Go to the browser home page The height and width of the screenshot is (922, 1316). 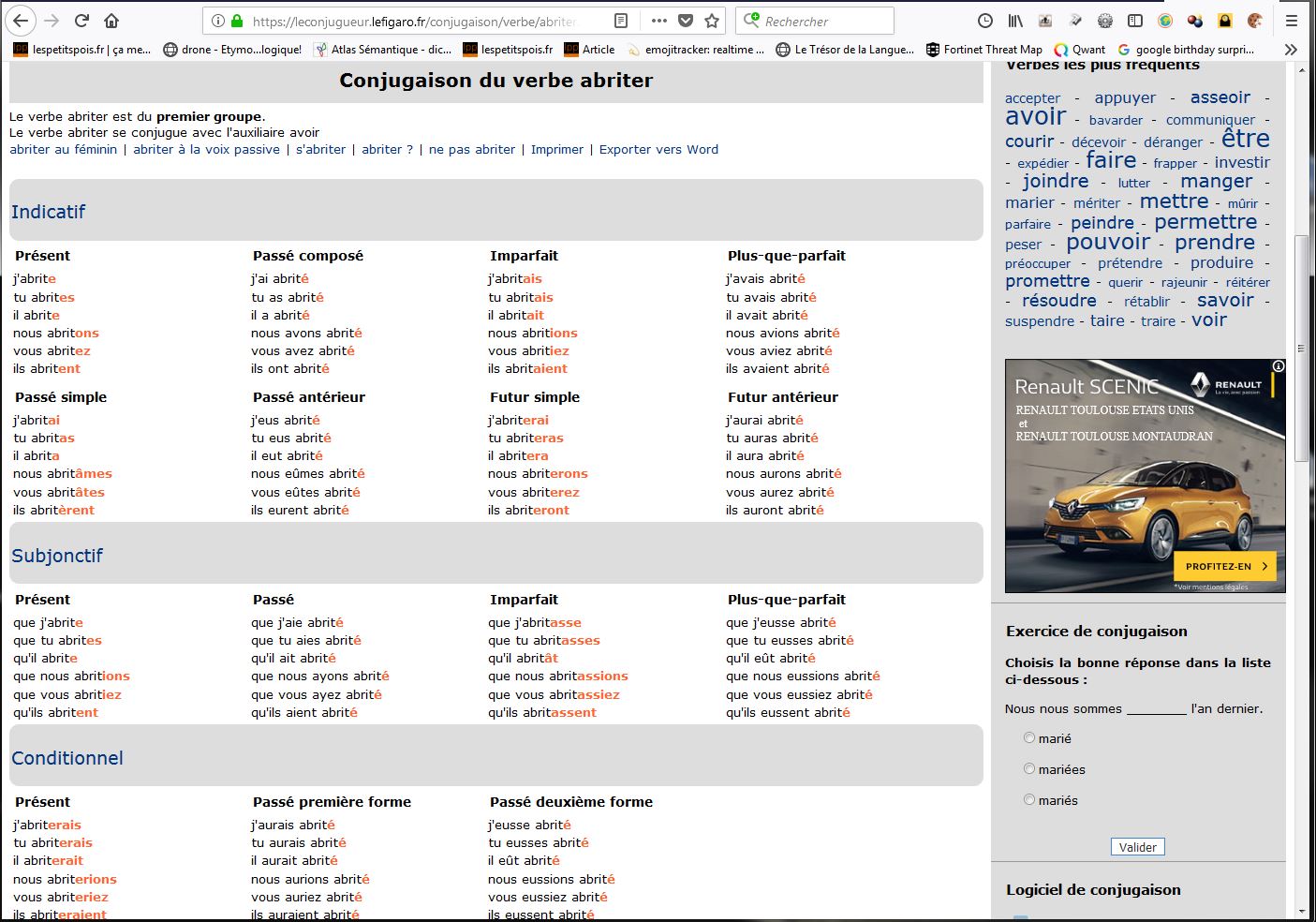coord(111,21)
